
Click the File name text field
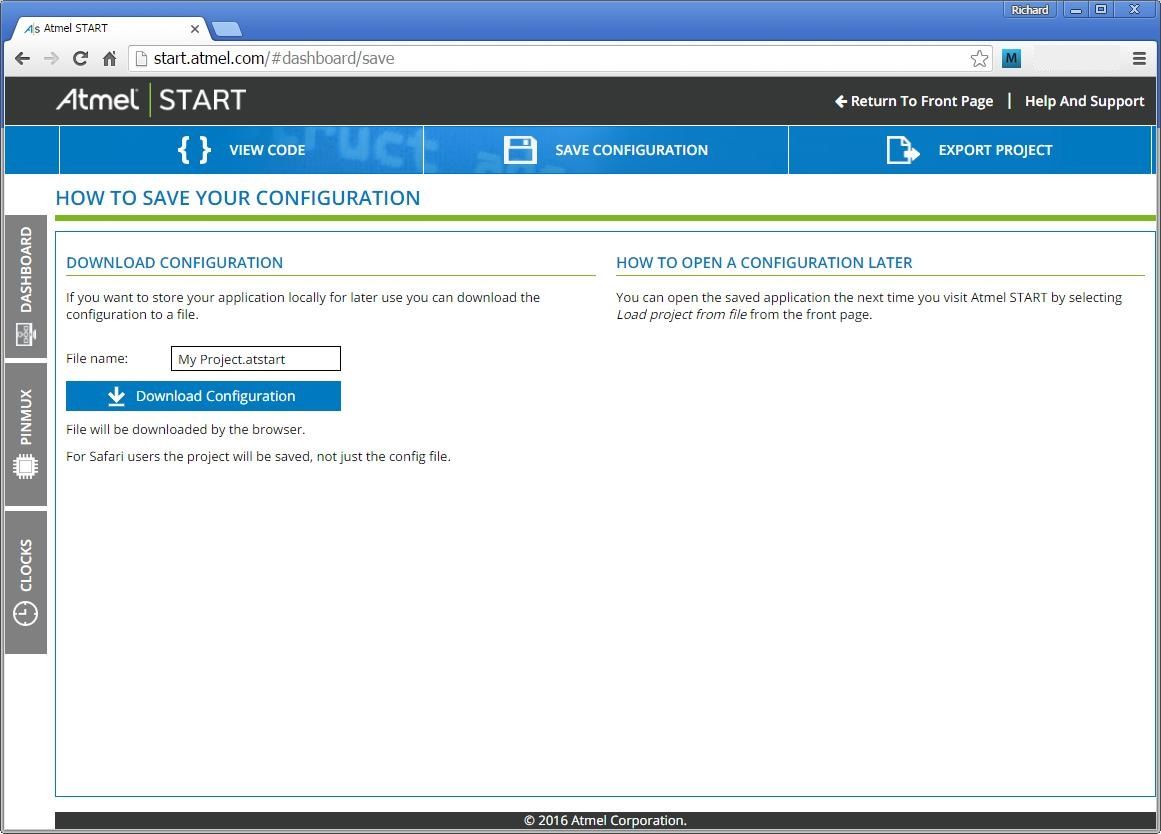256,359
